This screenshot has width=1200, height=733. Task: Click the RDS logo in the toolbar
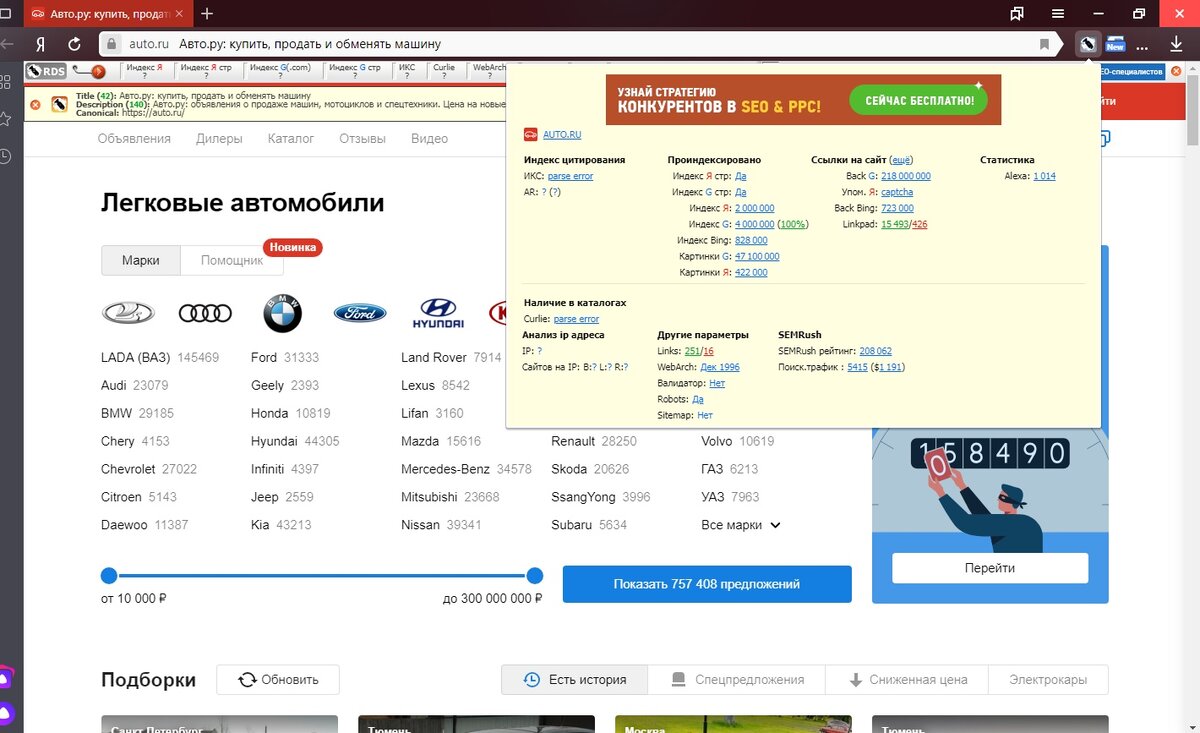pyautogui.click(x=47, y=71)
